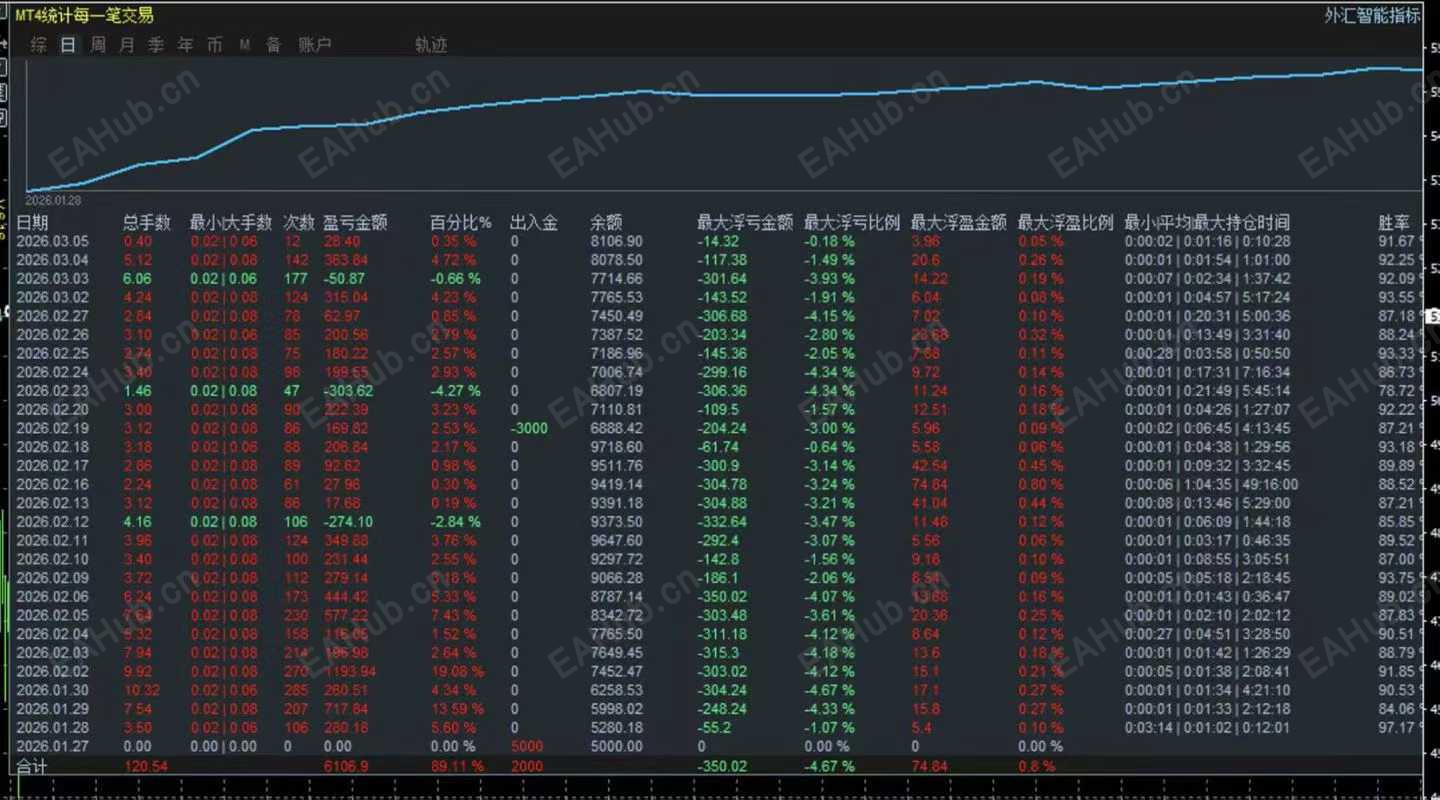Image resolution: width=1440 pixels, height=800 pixels.
Task: Open the 季 quarterly tab
Action: coord(156,44)
